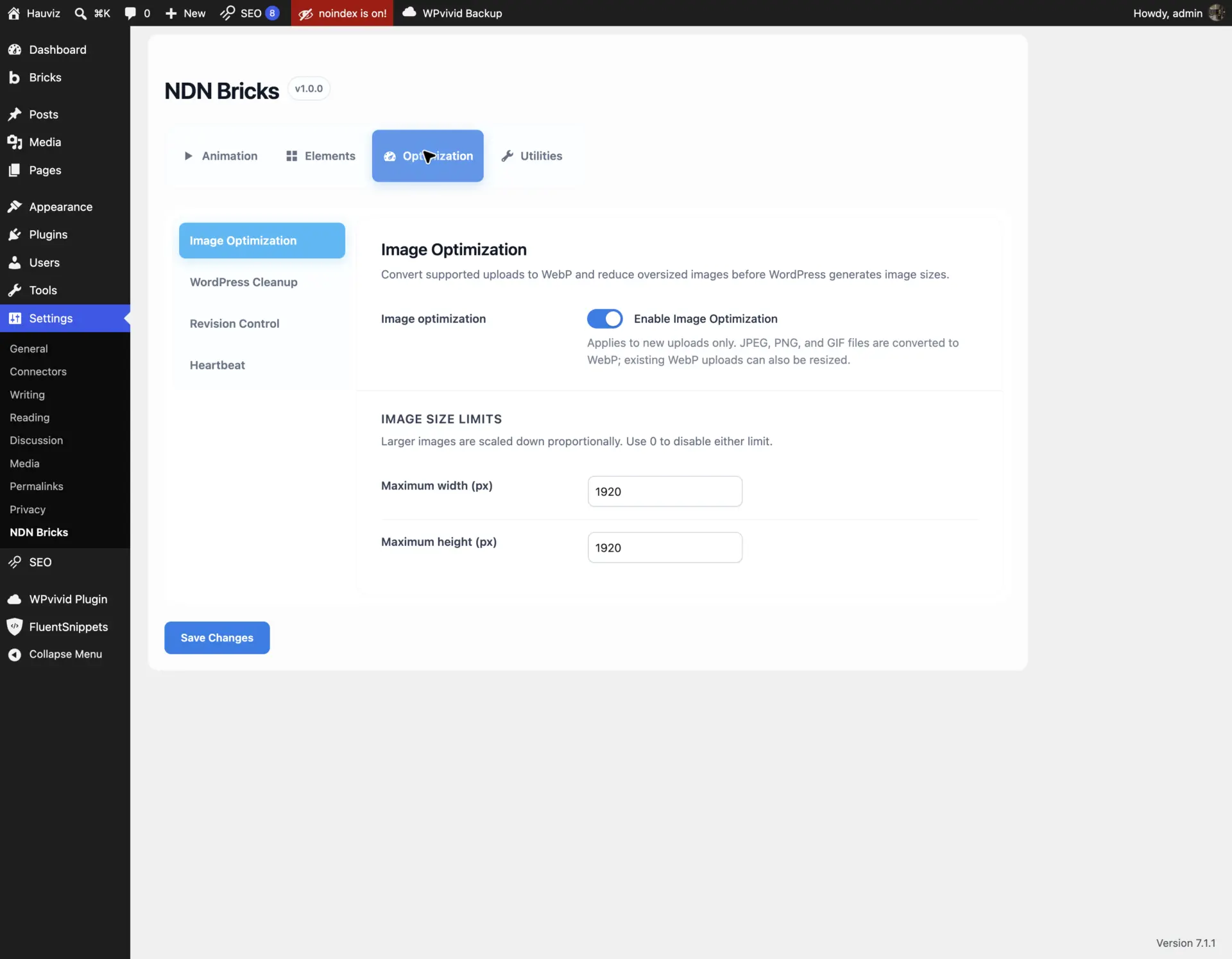1232x959 pixels.
Task: Open the Appearance menu label
Action: pos(61,207)
